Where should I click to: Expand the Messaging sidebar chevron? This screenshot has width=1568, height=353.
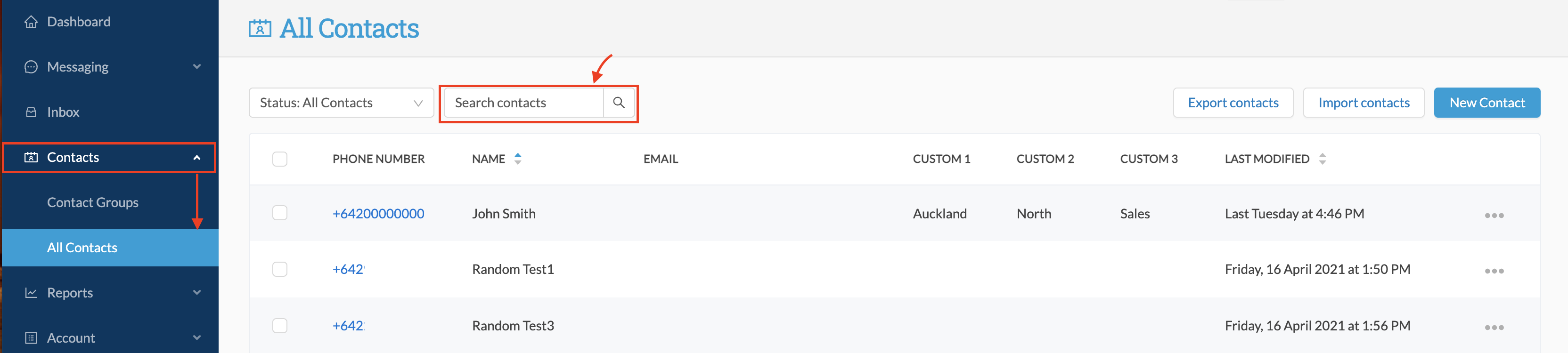[196, 66]
